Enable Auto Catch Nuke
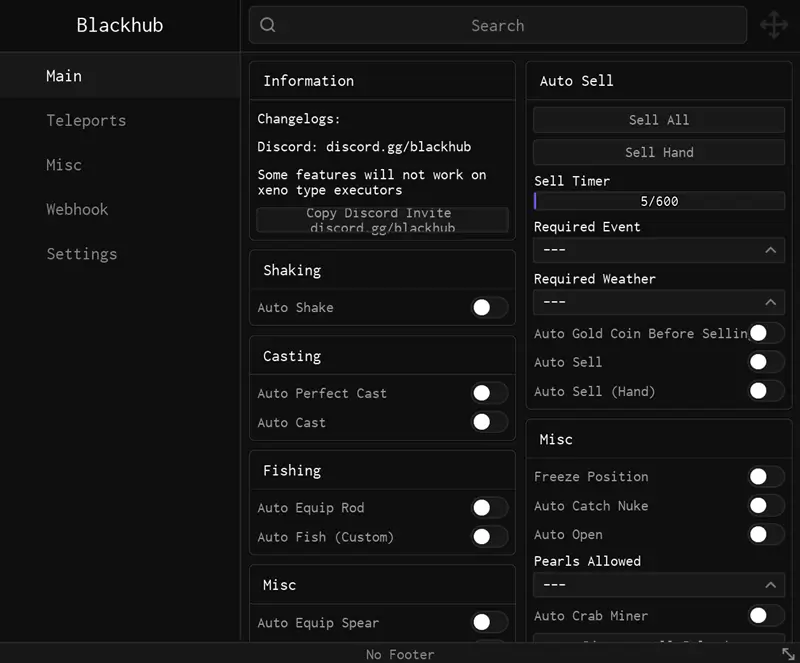800x663 pixels. pos(766,505)
